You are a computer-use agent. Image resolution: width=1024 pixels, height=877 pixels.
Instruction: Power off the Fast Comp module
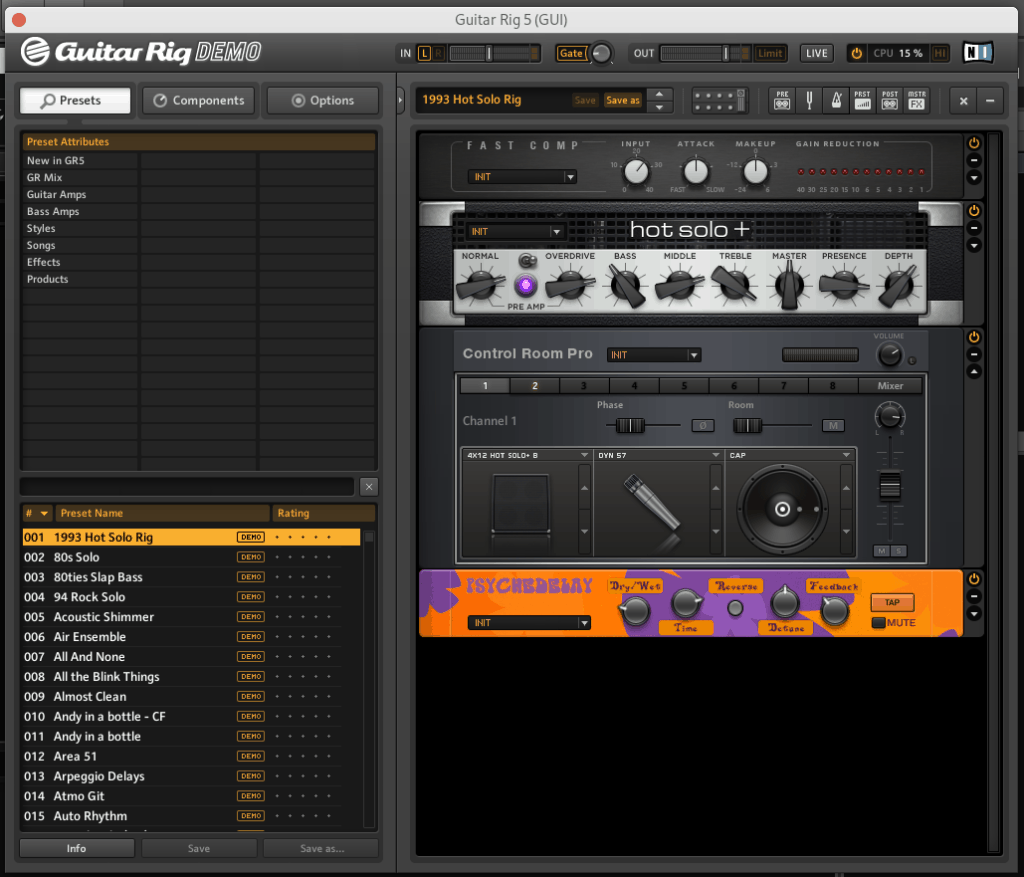(x=974, y=143)
